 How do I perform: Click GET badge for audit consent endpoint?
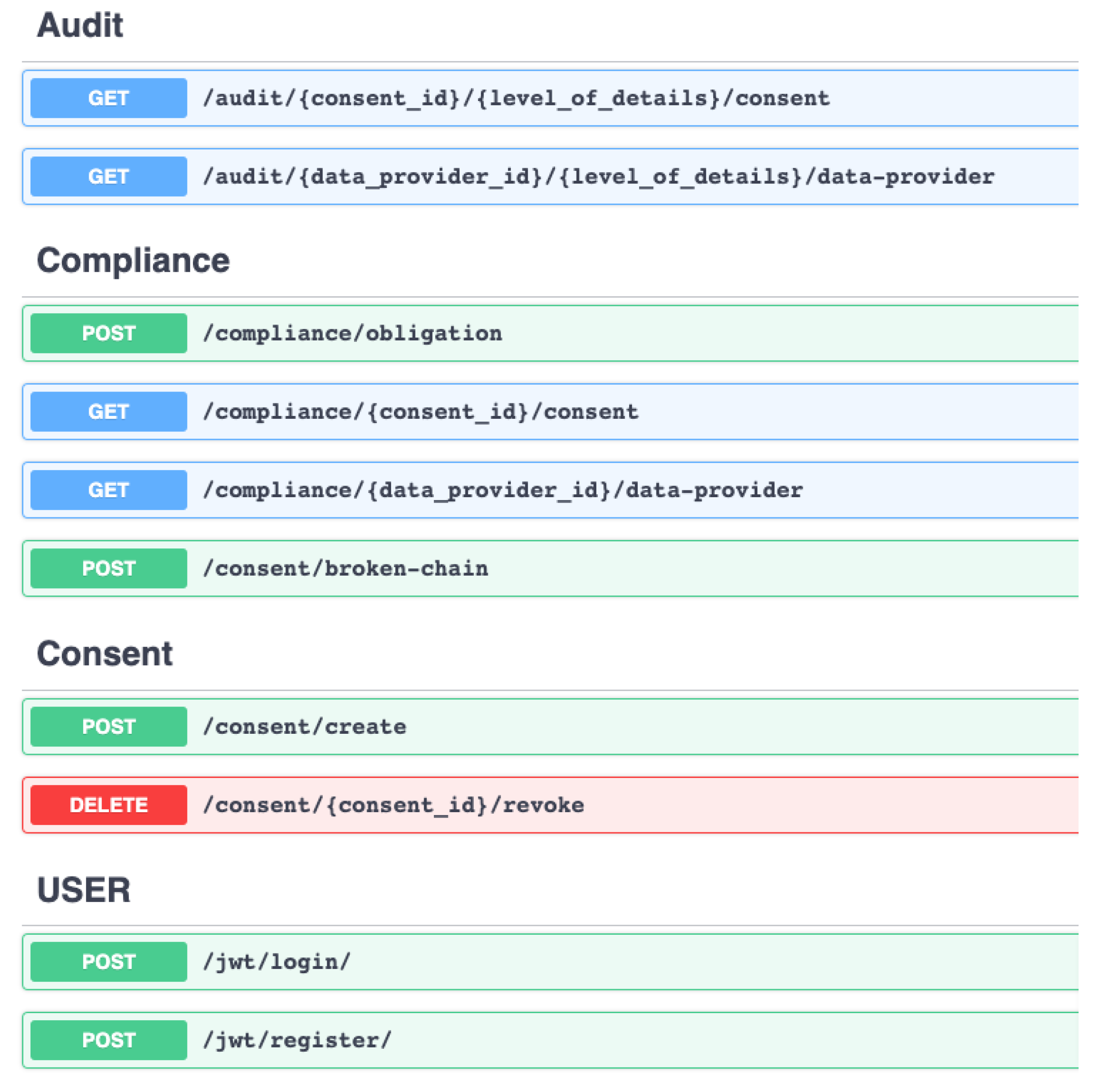(x=108, y=98)
